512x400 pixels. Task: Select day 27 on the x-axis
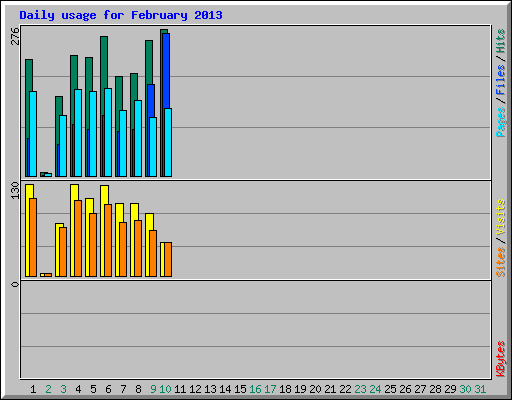(x=420, y=389)
